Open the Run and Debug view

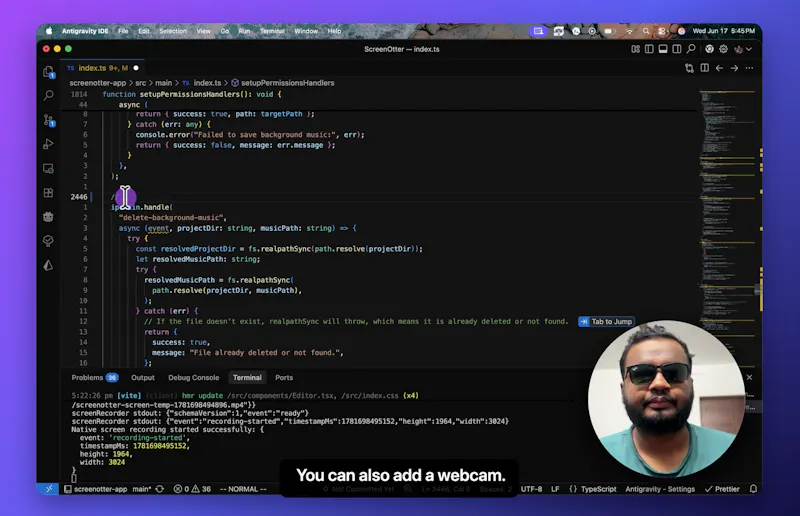pos(48,144)
